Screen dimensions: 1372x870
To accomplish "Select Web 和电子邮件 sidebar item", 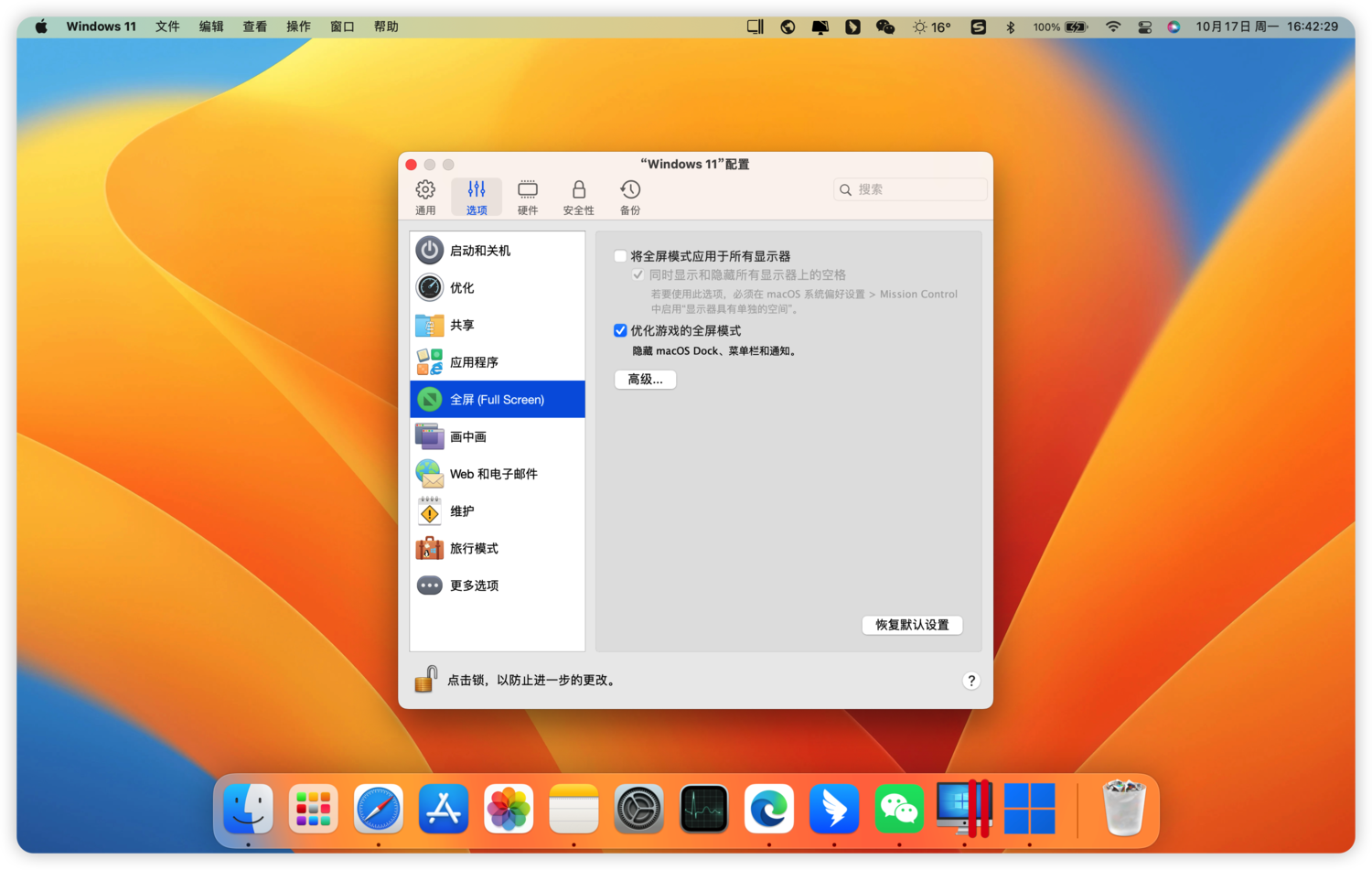I will [498, 474].
